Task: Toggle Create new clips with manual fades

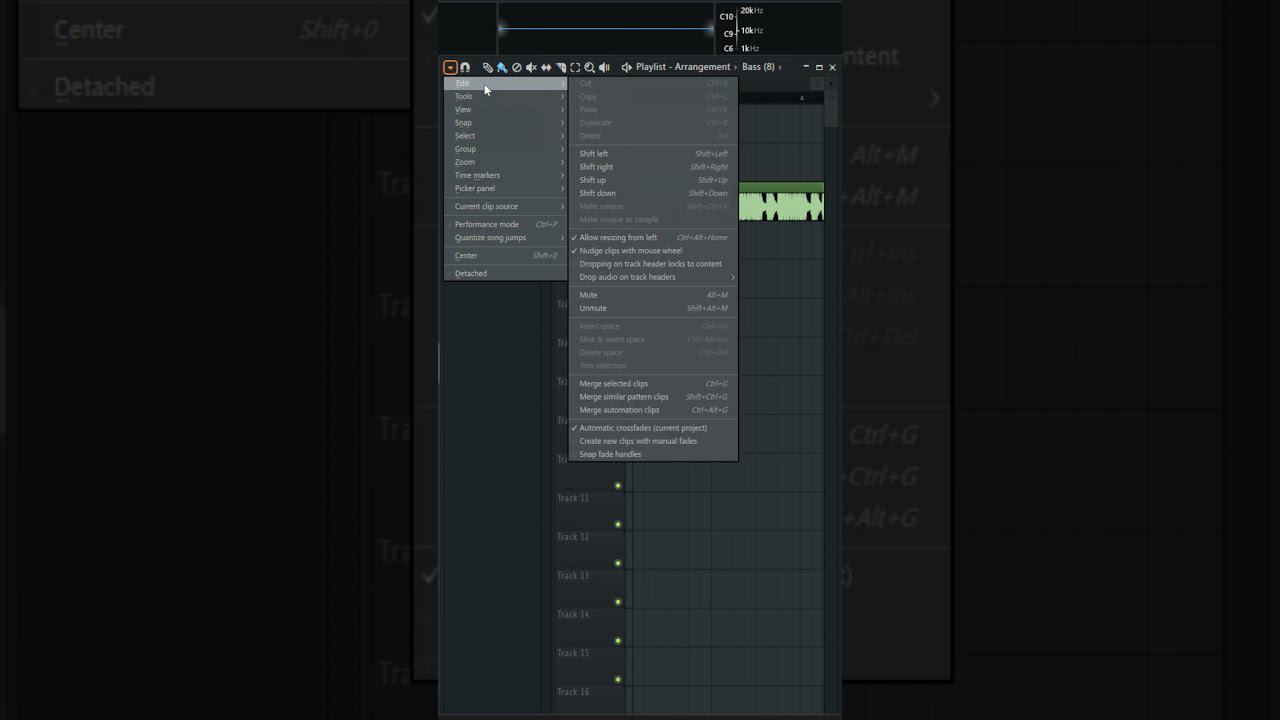Action: point(653,441)
